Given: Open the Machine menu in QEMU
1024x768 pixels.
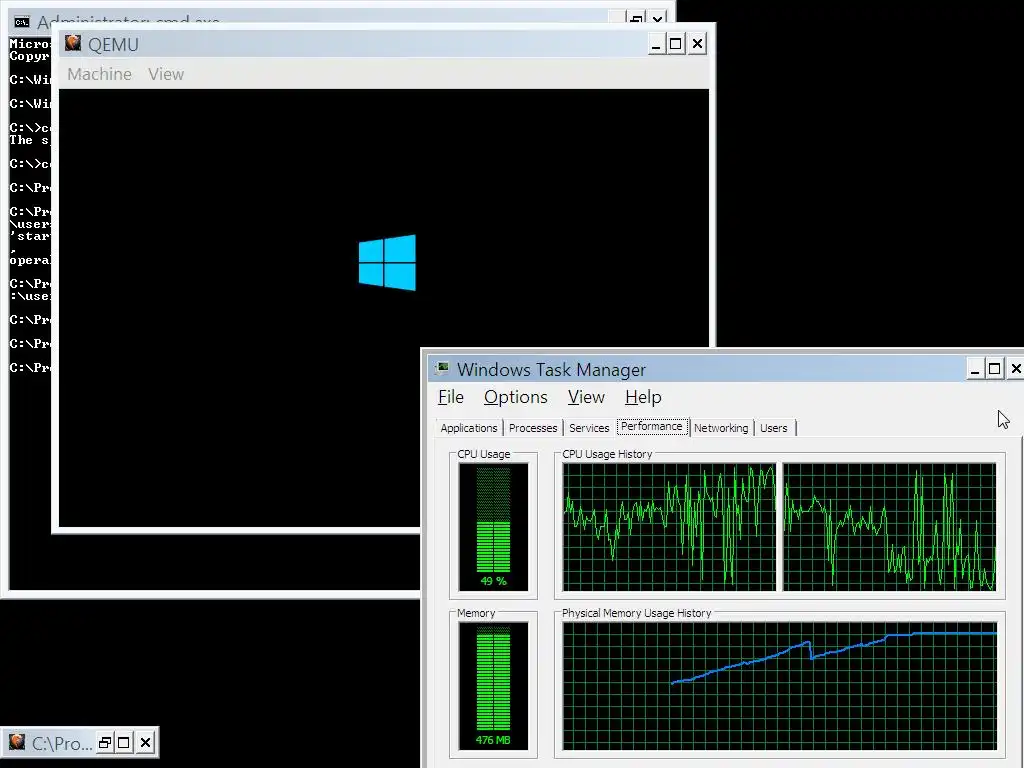Looking at the screenshot, I should pos(99,74).
